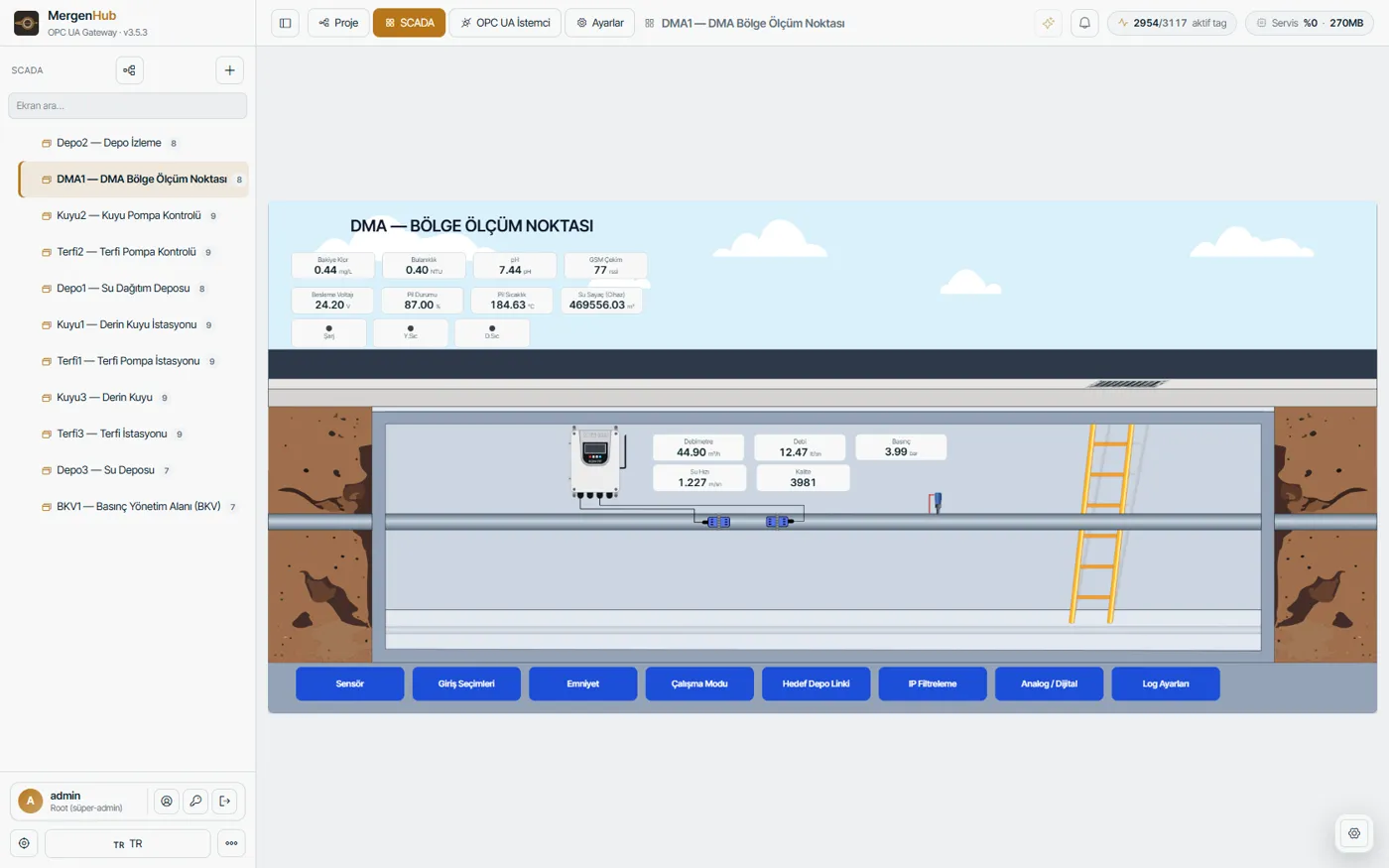Select BKV1 — Basınç Yönetim Alanı screen
Viewport: 1389px width, 868px height.
(x=133, y=507)
